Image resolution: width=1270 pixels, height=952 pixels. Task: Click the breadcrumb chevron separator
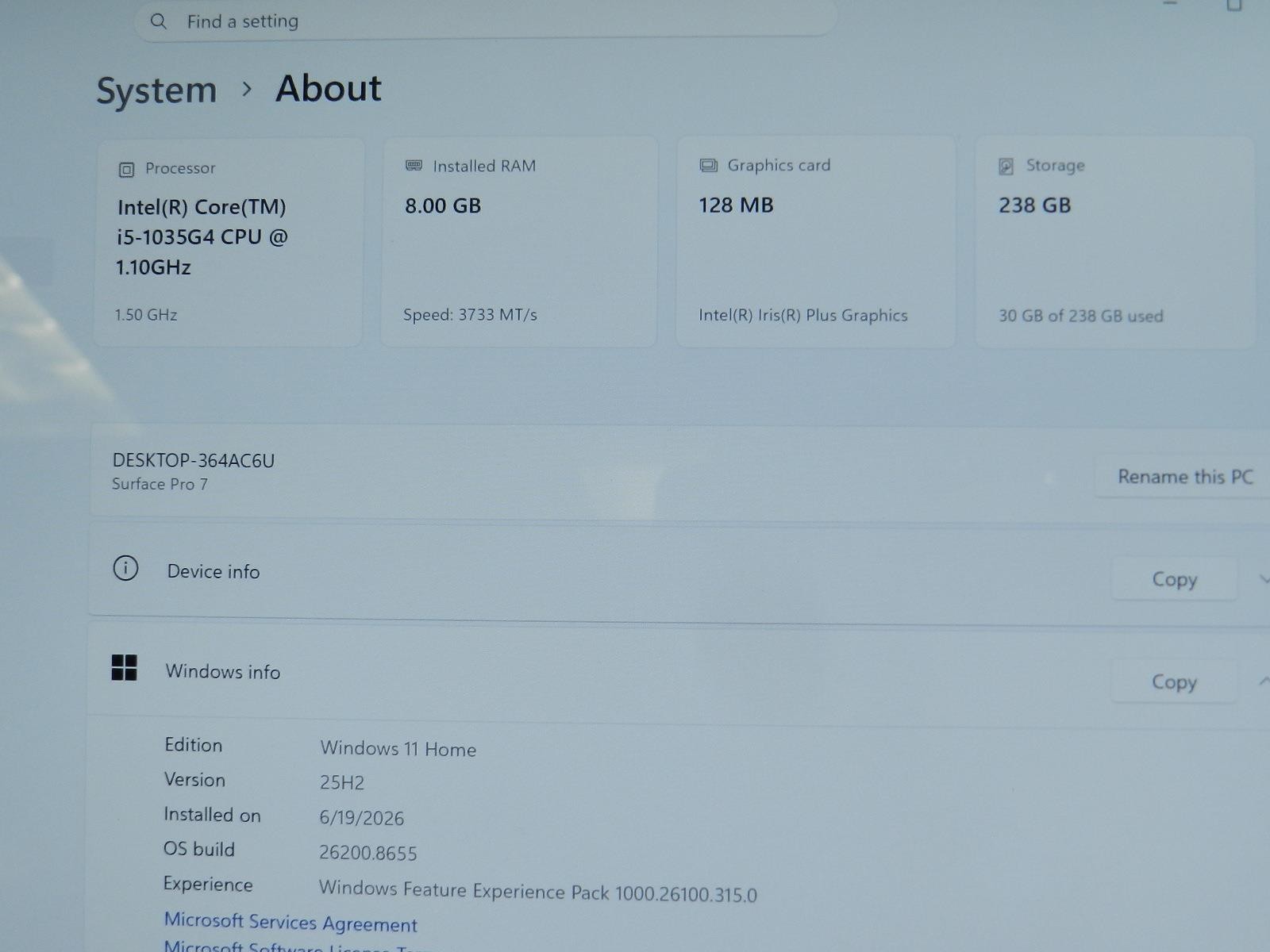(x=247, y=90)
